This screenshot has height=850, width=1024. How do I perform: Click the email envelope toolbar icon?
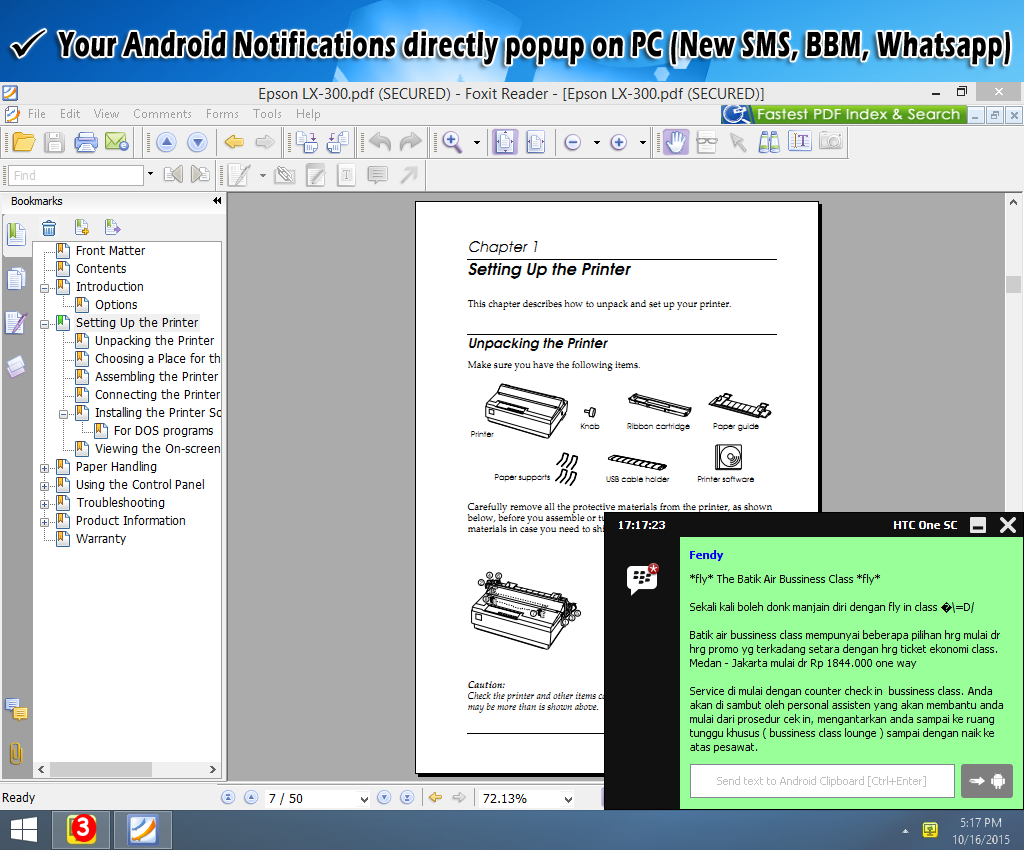pos(117,142)
